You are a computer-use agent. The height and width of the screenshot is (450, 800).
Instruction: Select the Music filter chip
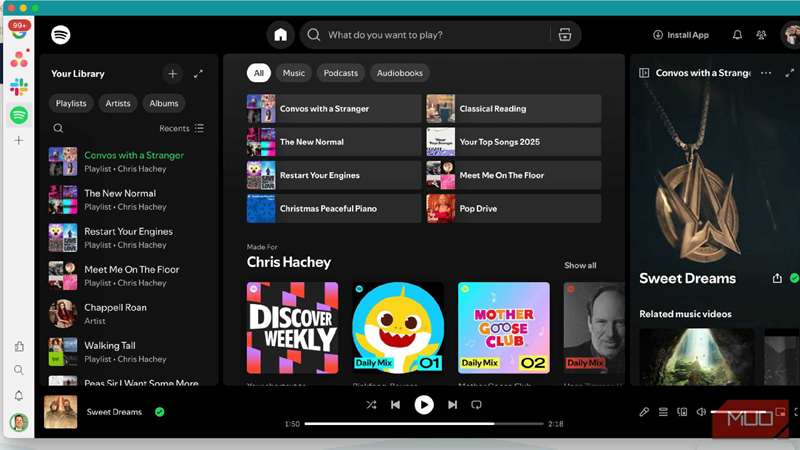click(293, 73)
